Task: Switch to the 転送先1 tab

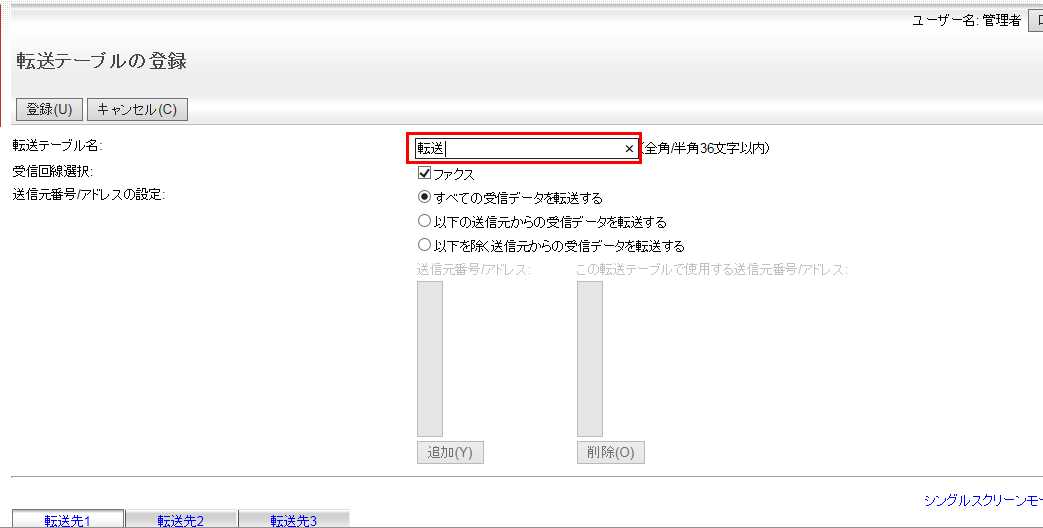Action: point(68,520)
